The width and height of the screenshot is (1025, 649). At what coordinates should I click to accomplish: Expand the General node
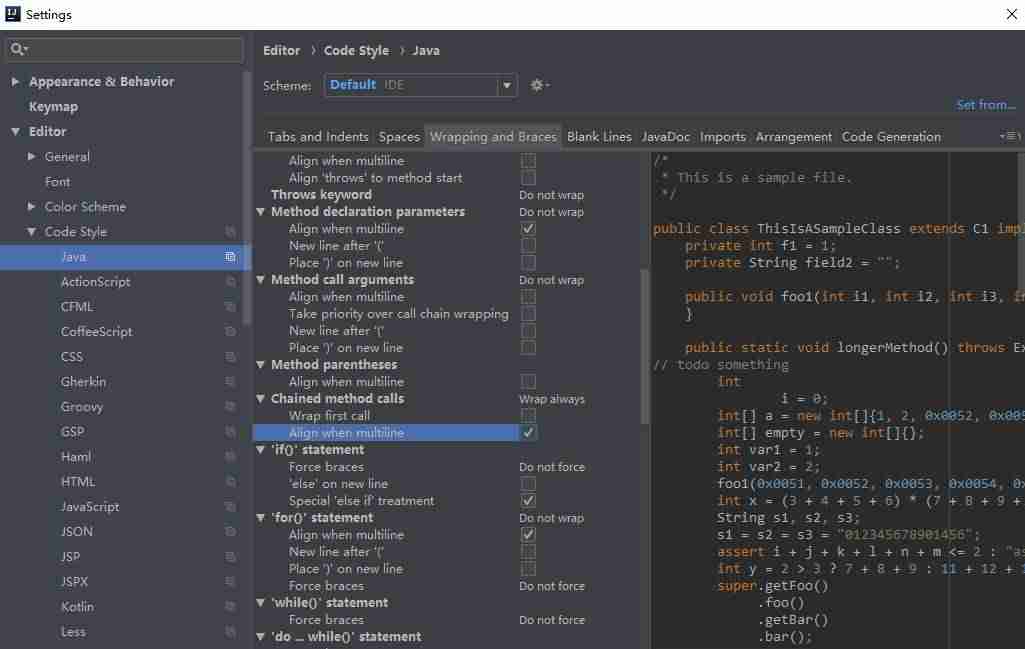tap(31, 156)
